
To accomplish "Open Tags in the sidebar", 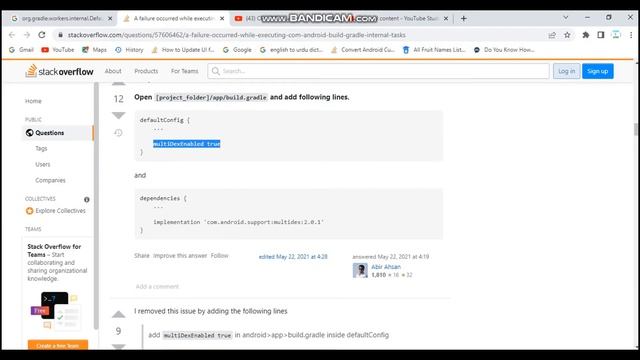I will pyautogui.click(x=41, y=149).
